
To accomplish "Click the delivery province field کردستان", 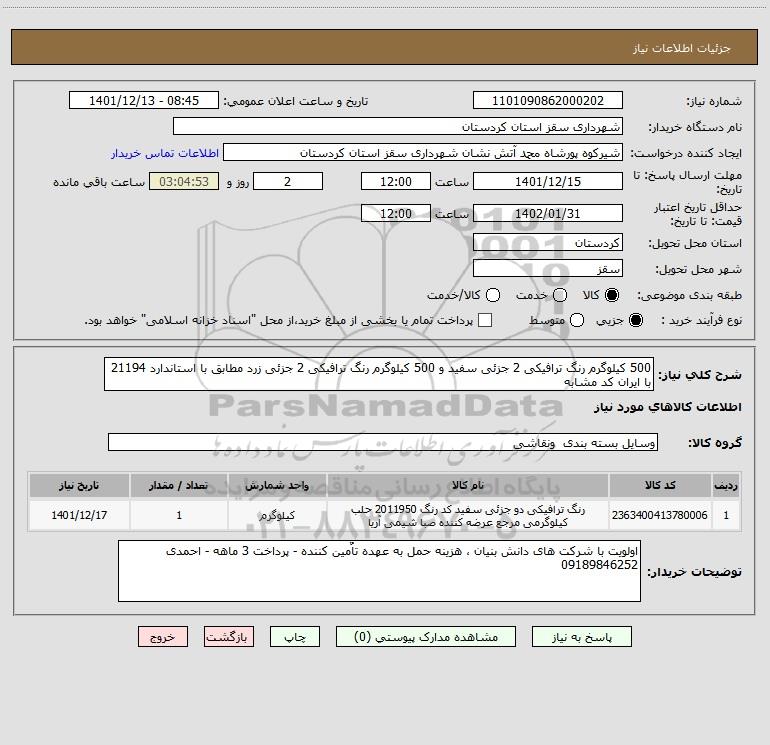I will 548,243.
